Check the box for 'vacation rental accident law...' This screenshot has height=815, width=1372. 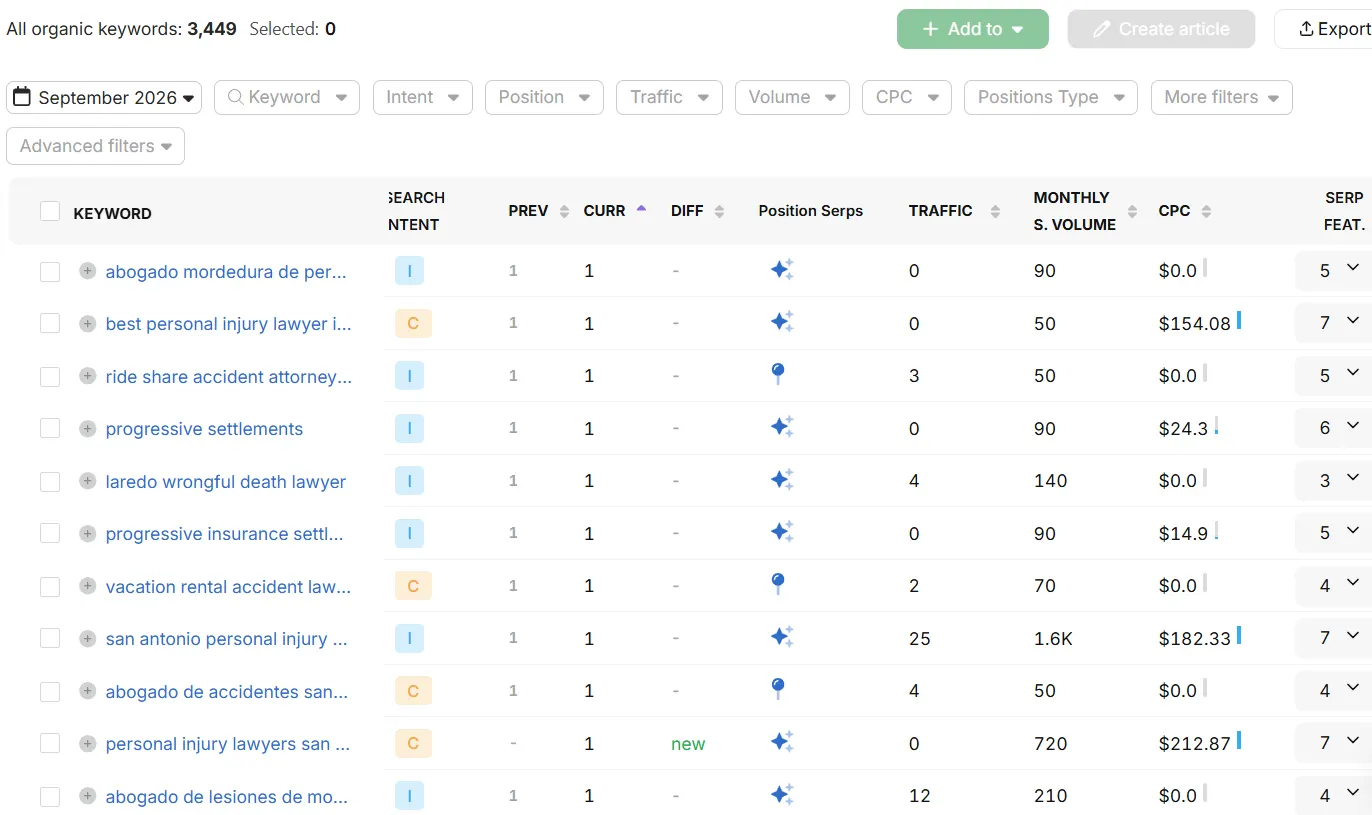click(x=50, y=587)
